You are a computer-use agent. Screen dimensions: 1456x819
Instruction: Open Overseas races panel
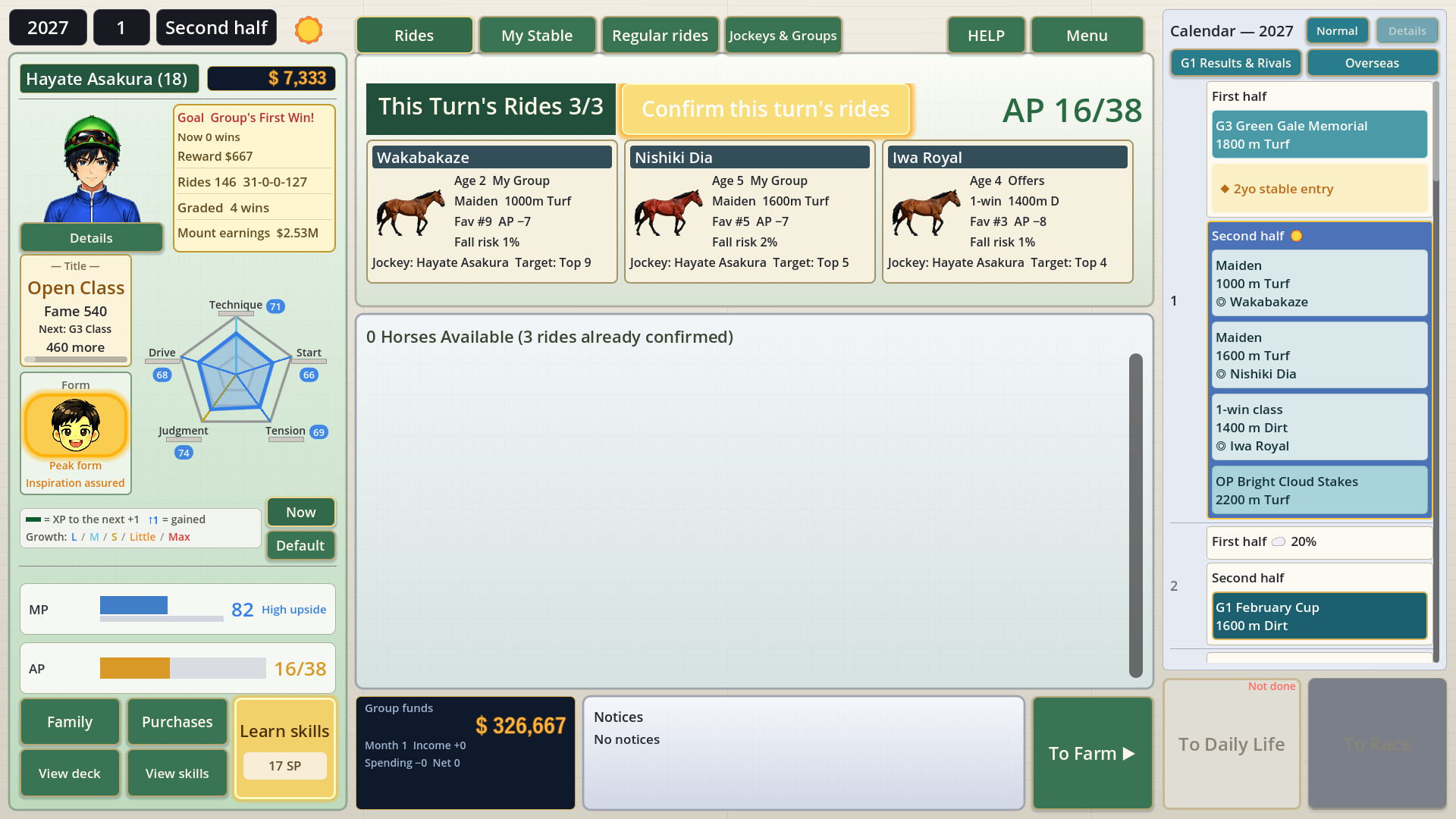click(x=1372, y=63)
